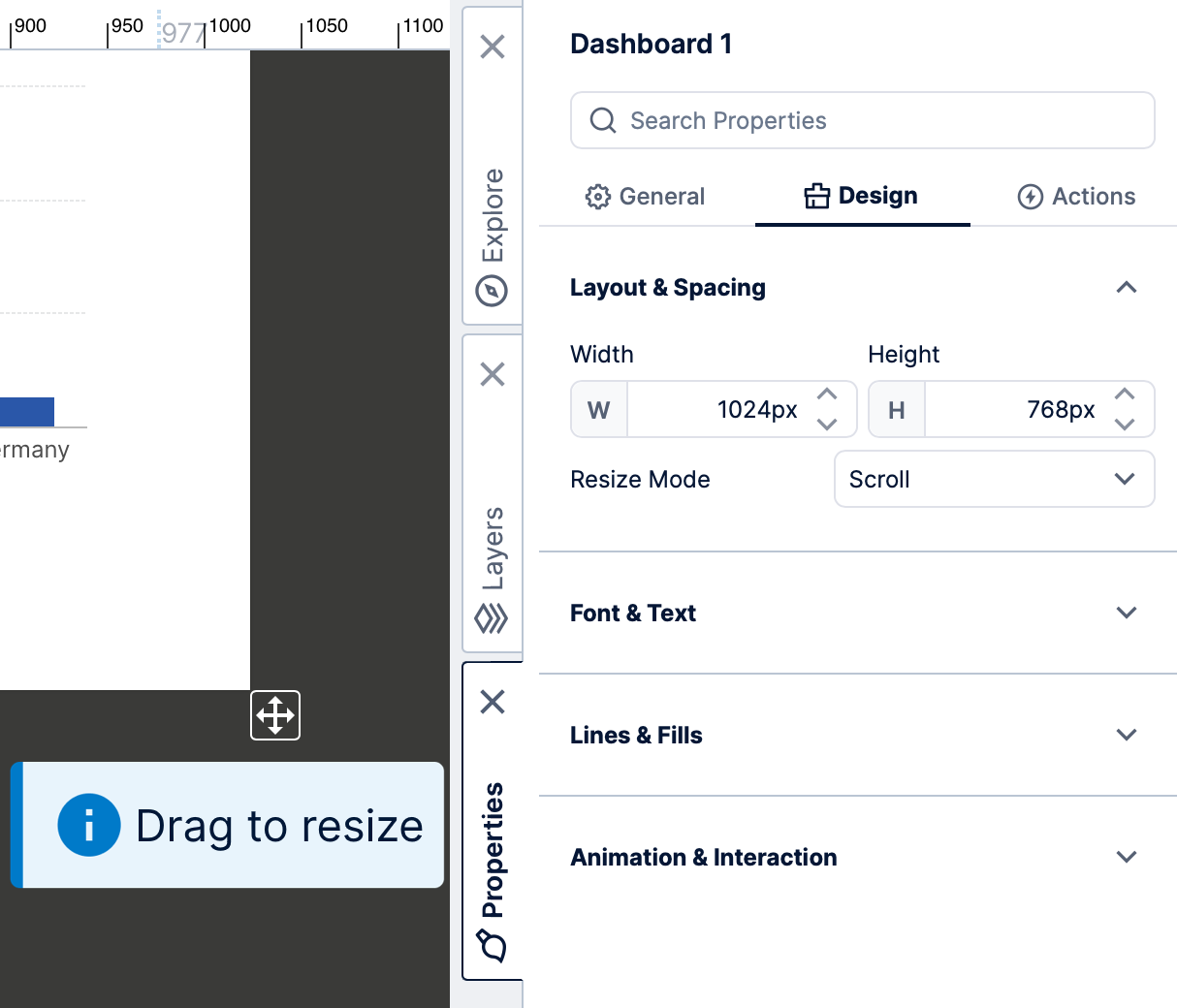Close the Properties side panel tab
This screenshot has width=1177, height=1008.
[x=493, y=702]
